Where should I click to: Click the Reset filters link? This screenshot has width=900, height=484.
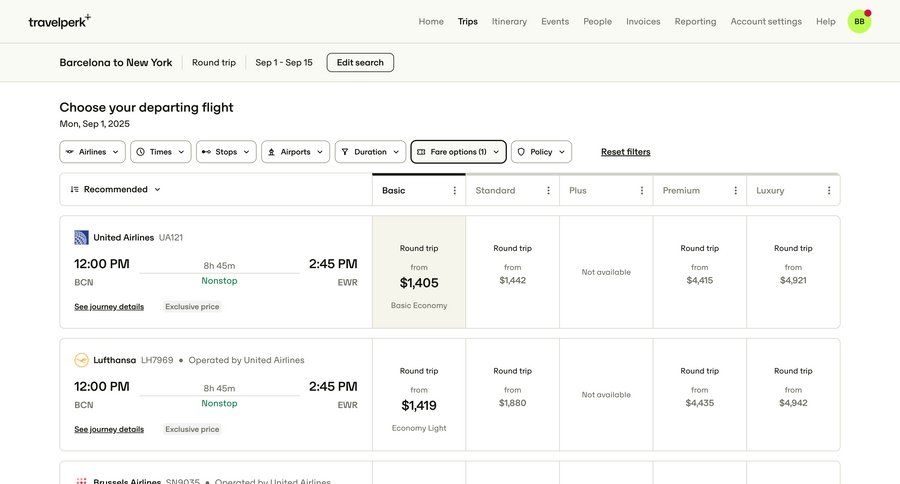pyautogui.click(x=625, y=152)
